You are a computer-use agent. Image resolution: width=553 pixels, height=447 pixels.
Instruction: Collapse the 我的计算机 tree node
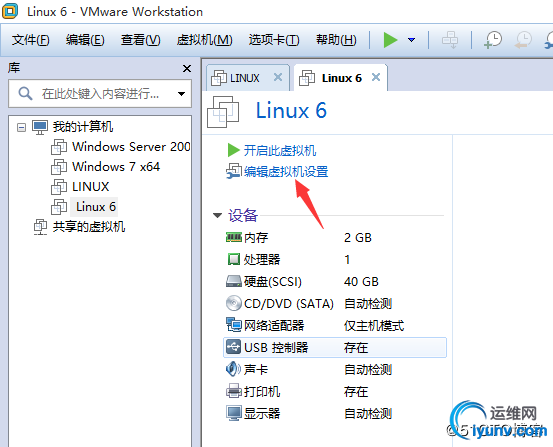tap(22, 127)
